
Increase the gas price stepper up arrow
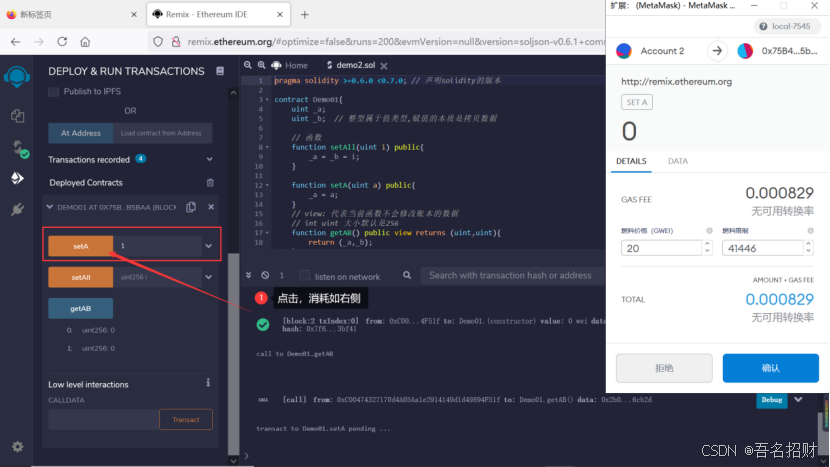(x=707, y=244)
